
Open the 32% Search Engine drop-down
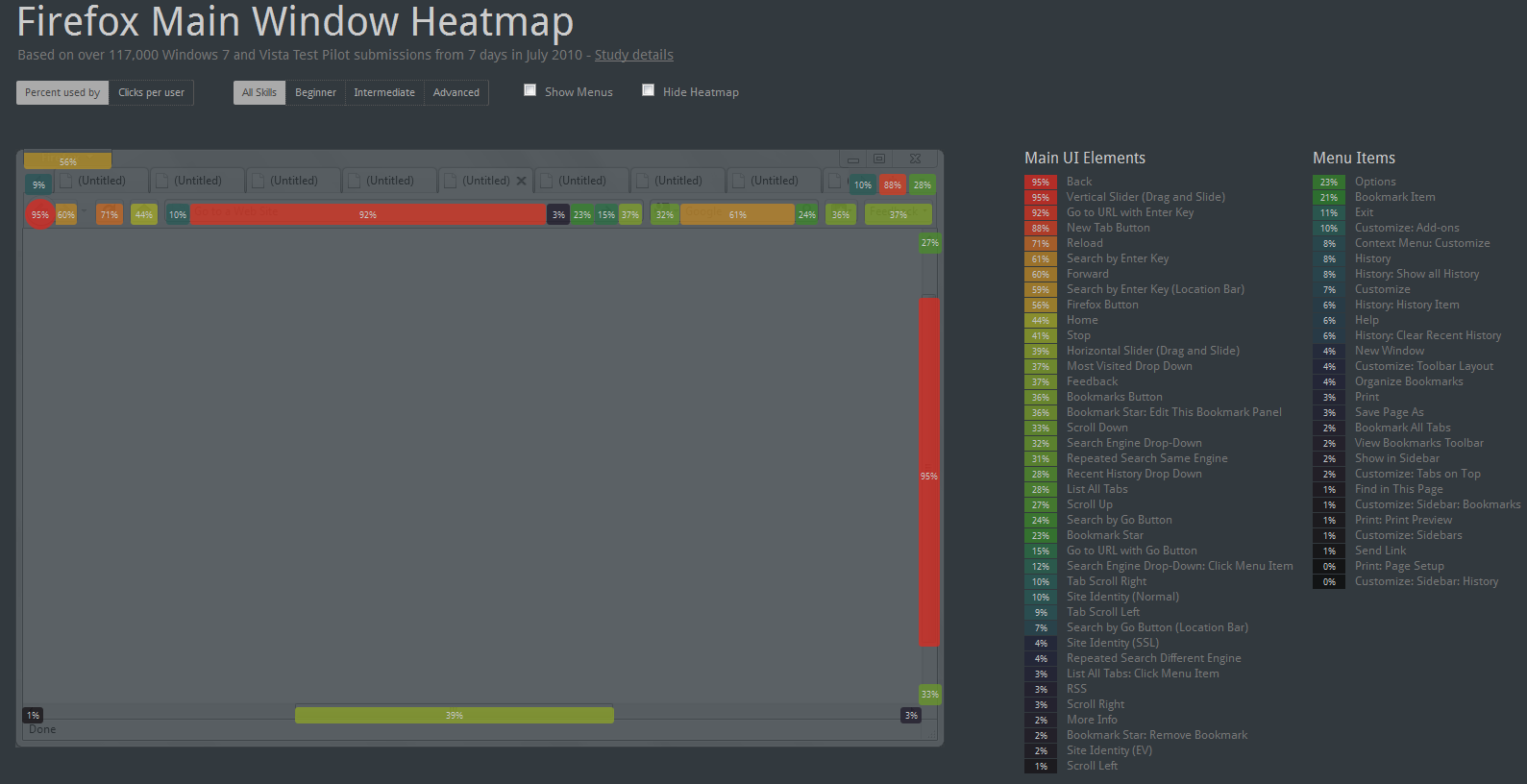pos(665,214)
